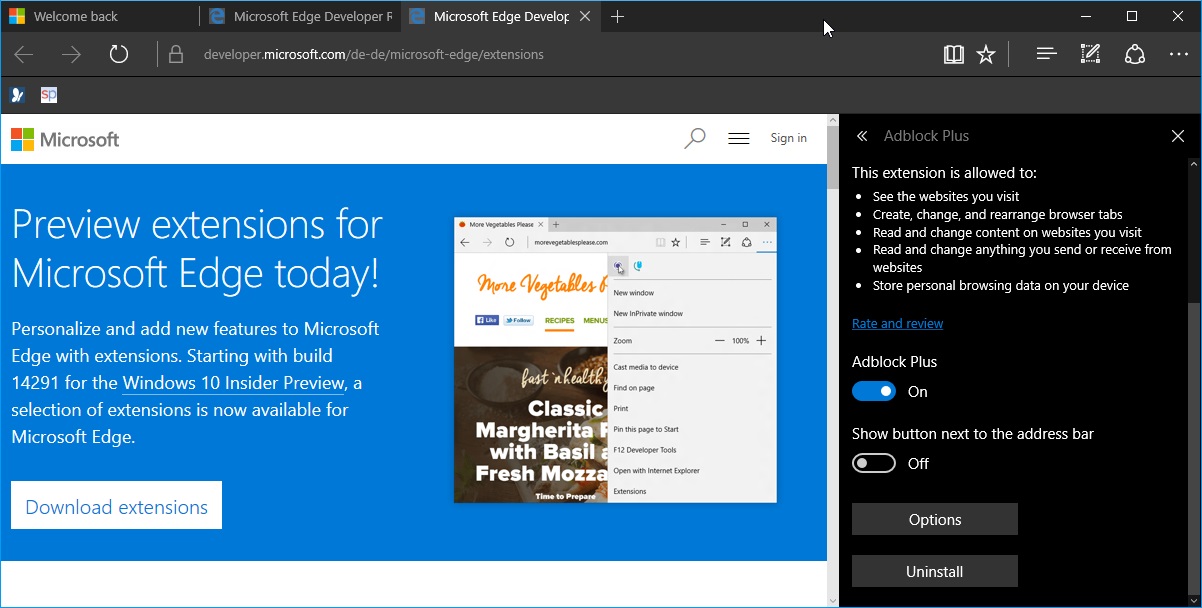1202x608 pixels.
Task: Click the Uninstall button
Action: click(x=935, y=571)
